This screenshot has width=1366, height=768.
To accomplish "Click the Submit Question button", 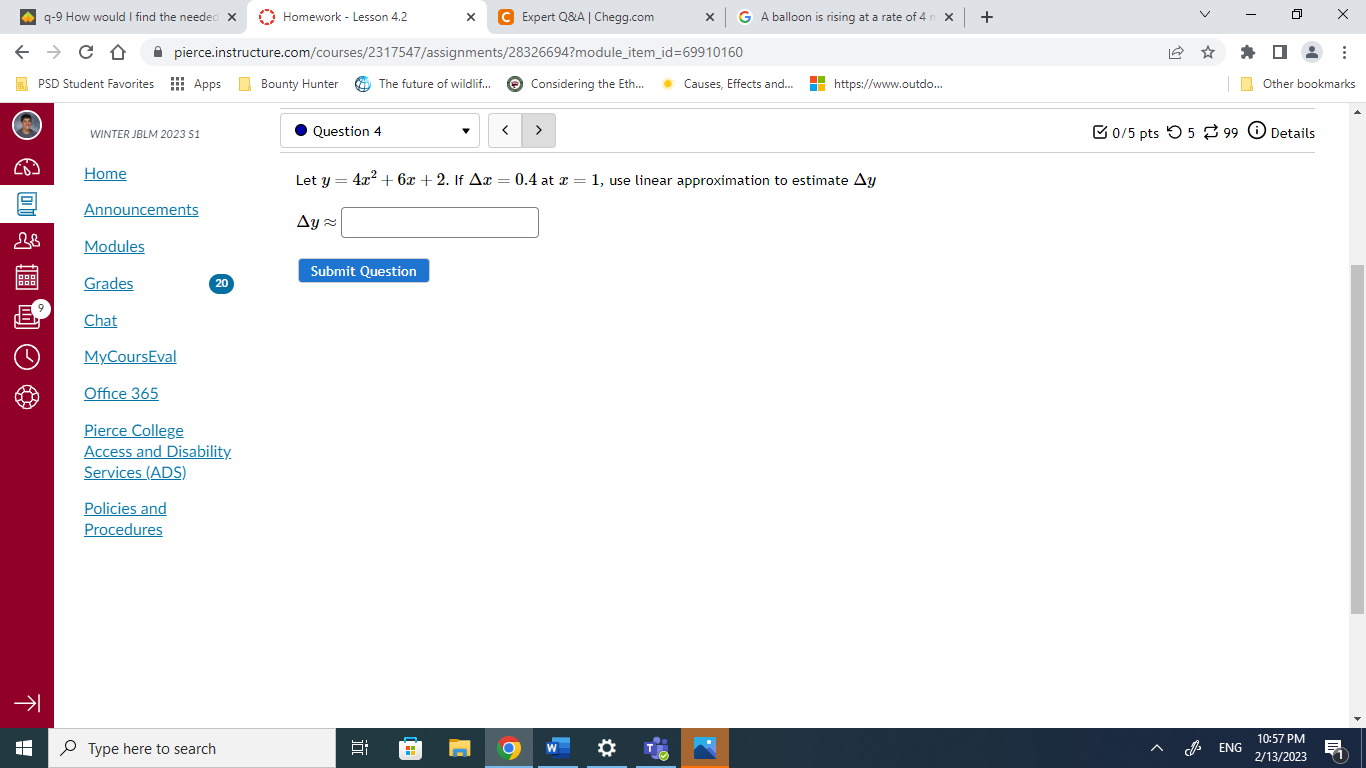I will pos(363,271).
